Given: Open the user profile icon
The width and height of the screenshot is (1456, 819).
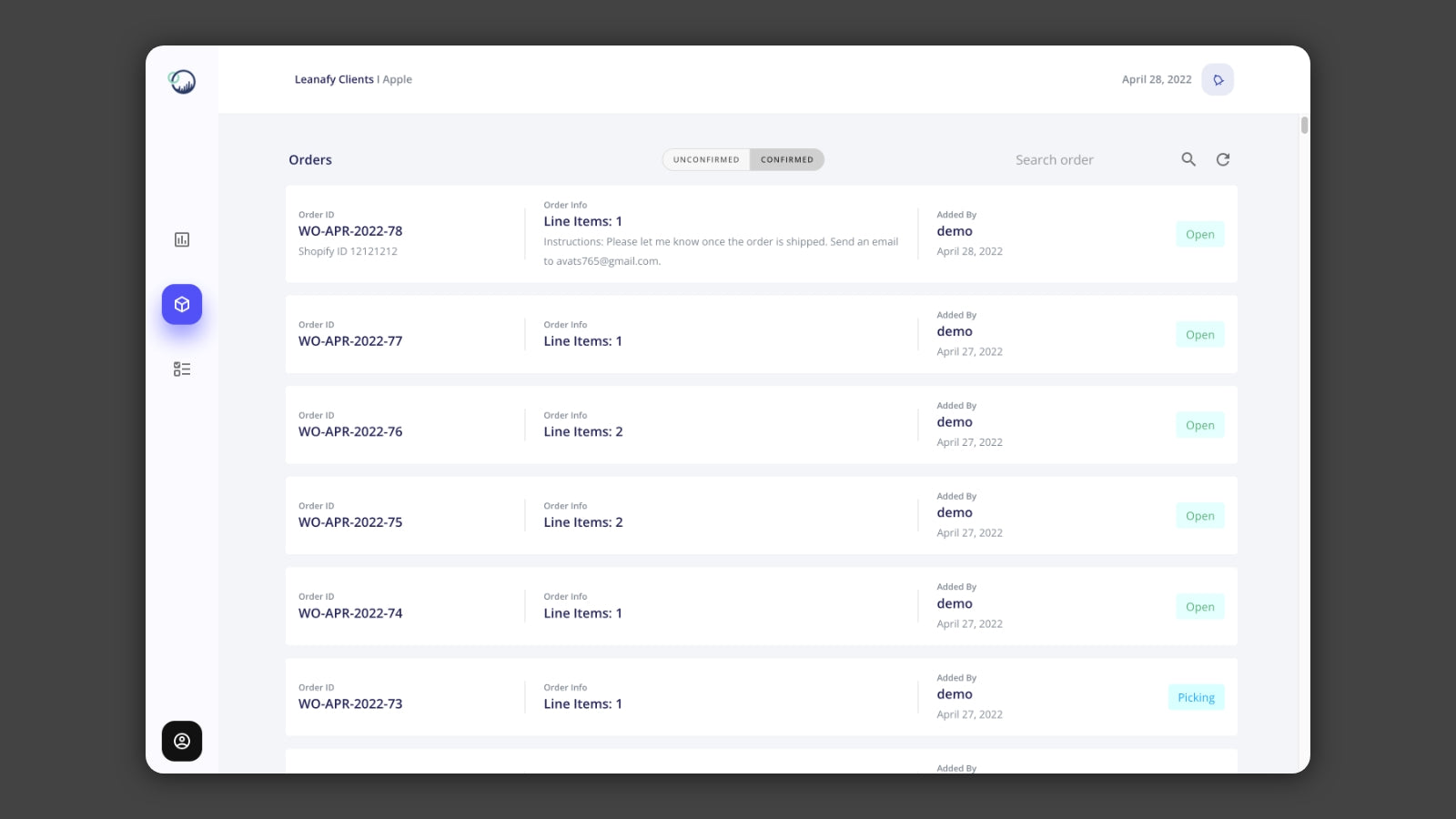Looking at the screenshot, I should pos(182,741).
